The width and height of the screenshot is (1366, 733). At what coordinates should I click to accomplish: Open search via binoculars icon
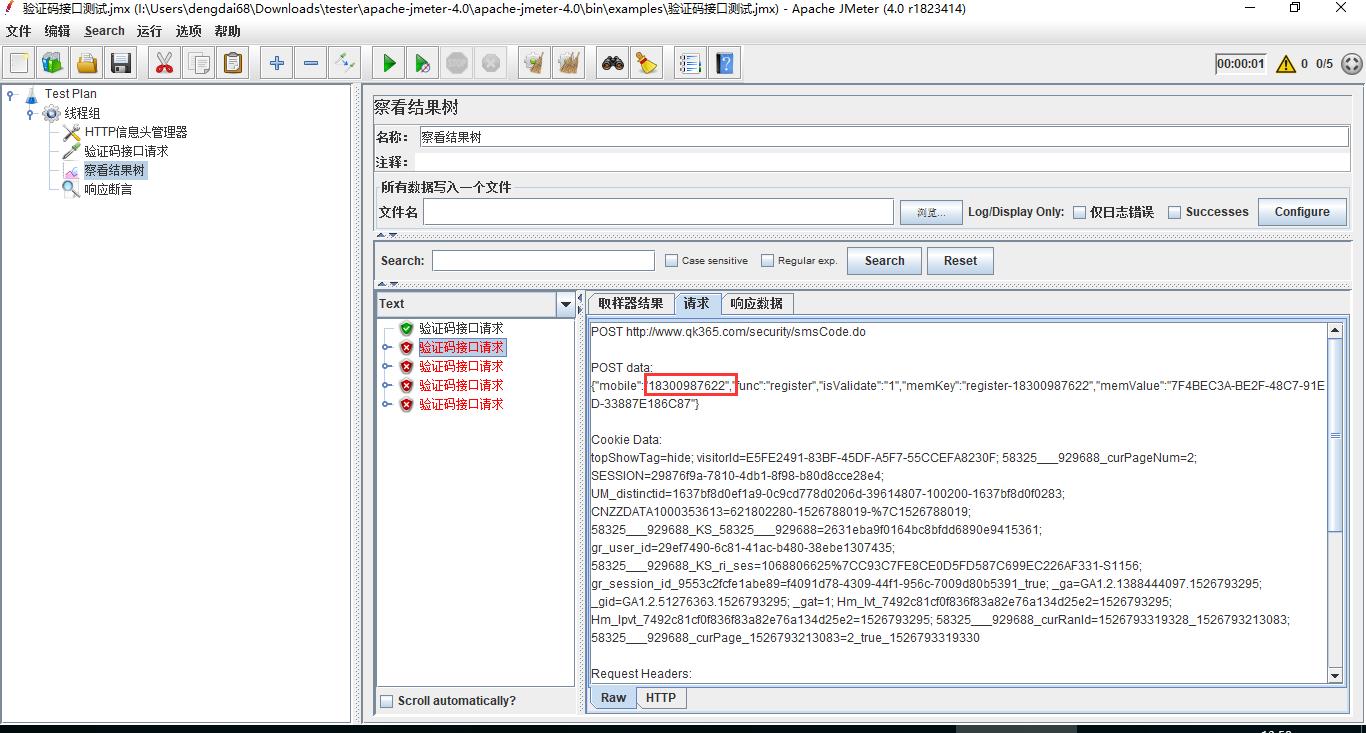click(x=613, y=63)
